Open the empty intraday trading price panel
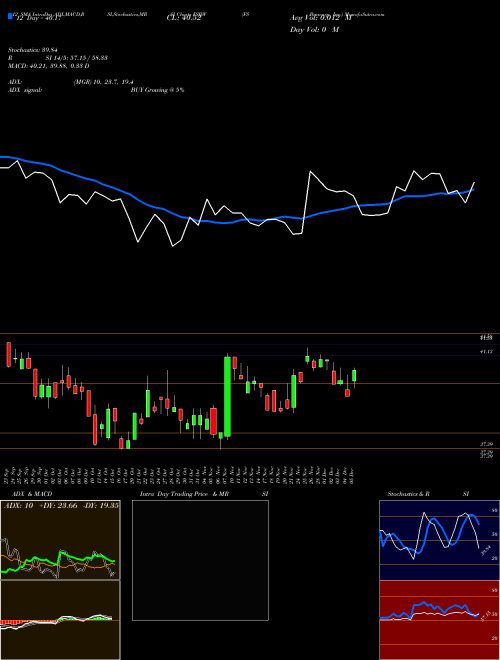 (x=200, y=560)
